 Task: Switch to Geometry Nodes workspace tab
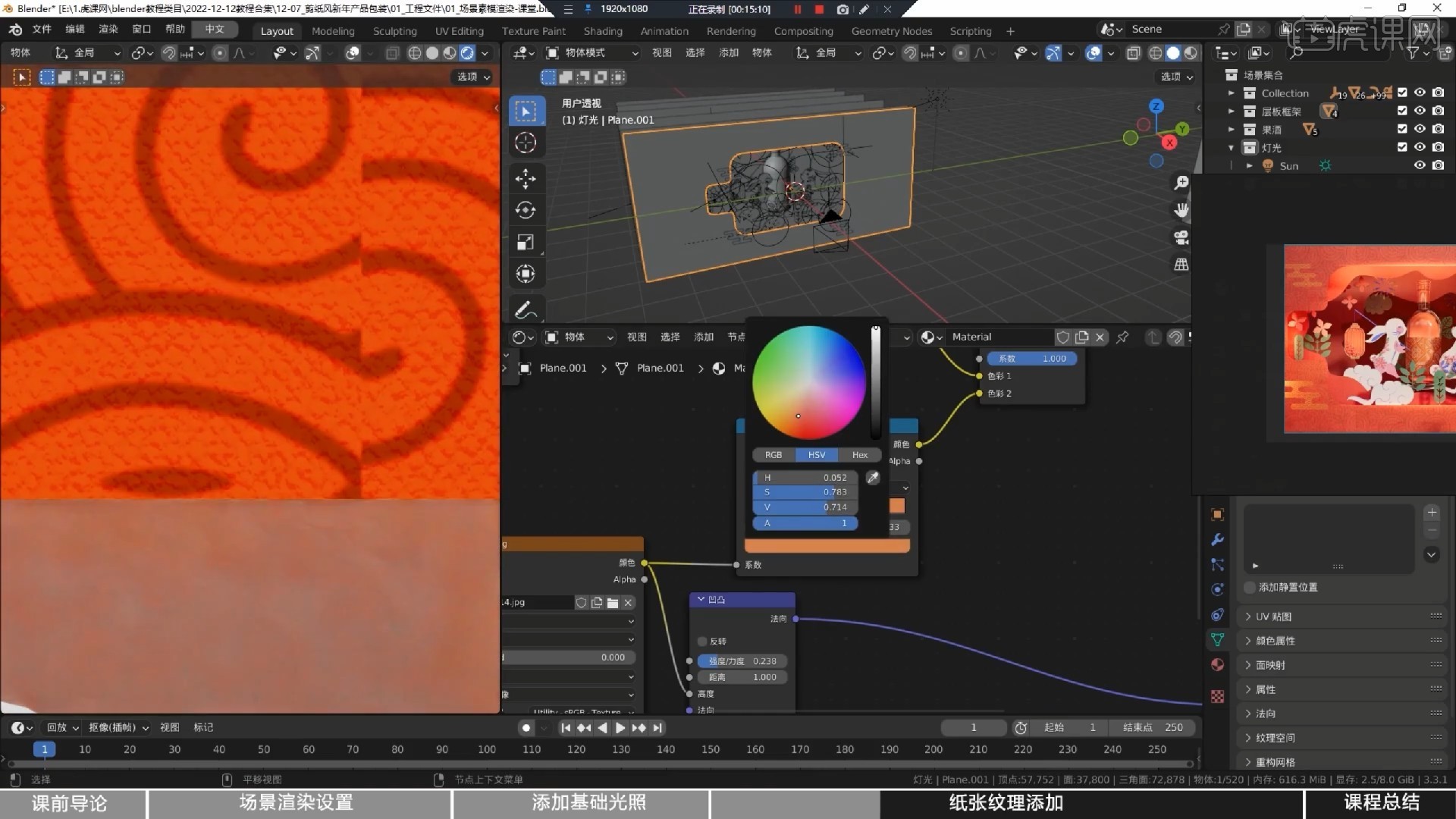[x=892, y=31]
